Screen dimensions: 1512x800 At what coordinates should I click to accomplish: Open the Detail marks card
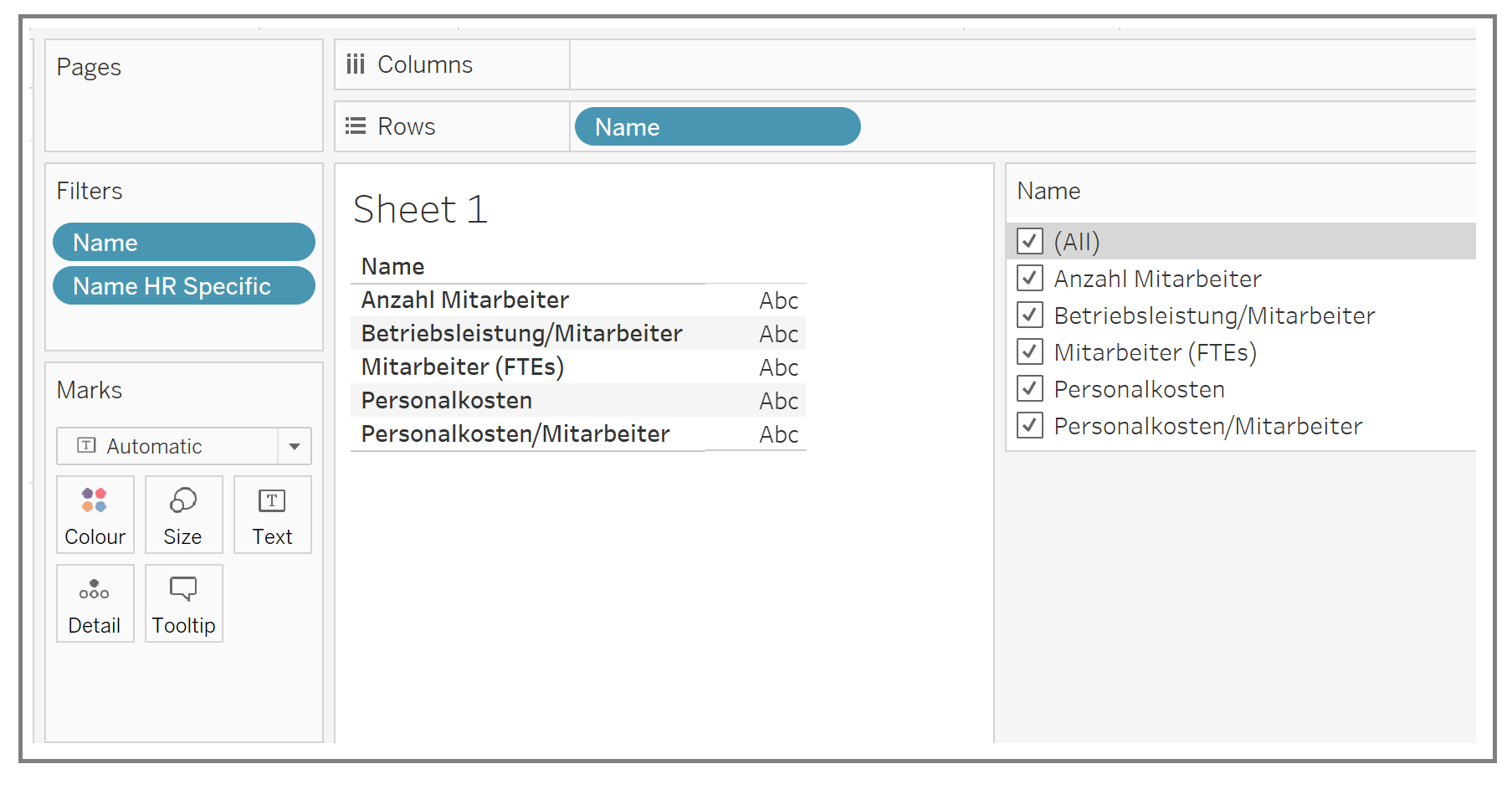[95, 603]
